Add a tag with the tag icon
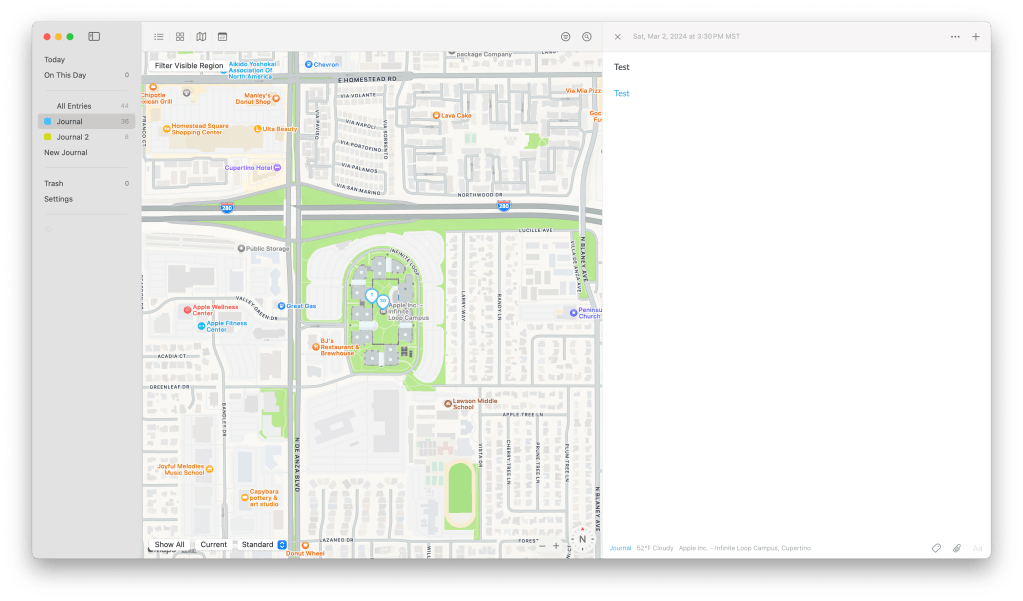 click(x=936, y=548)
